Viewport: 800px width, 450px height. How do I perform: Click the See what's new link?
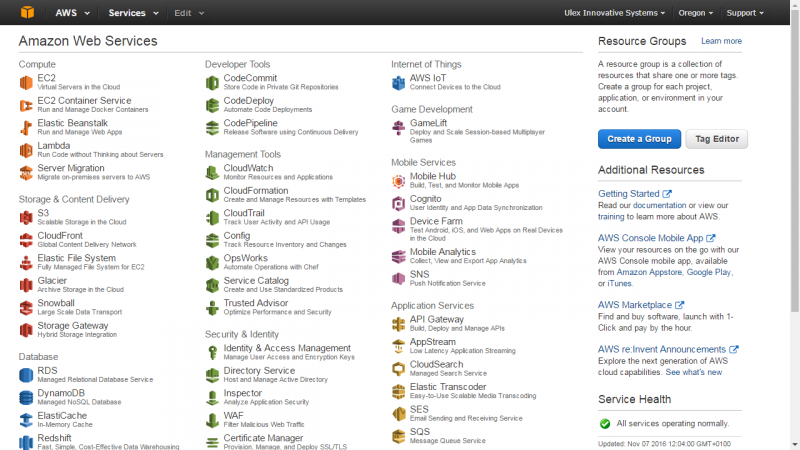(x=694, y=372)
